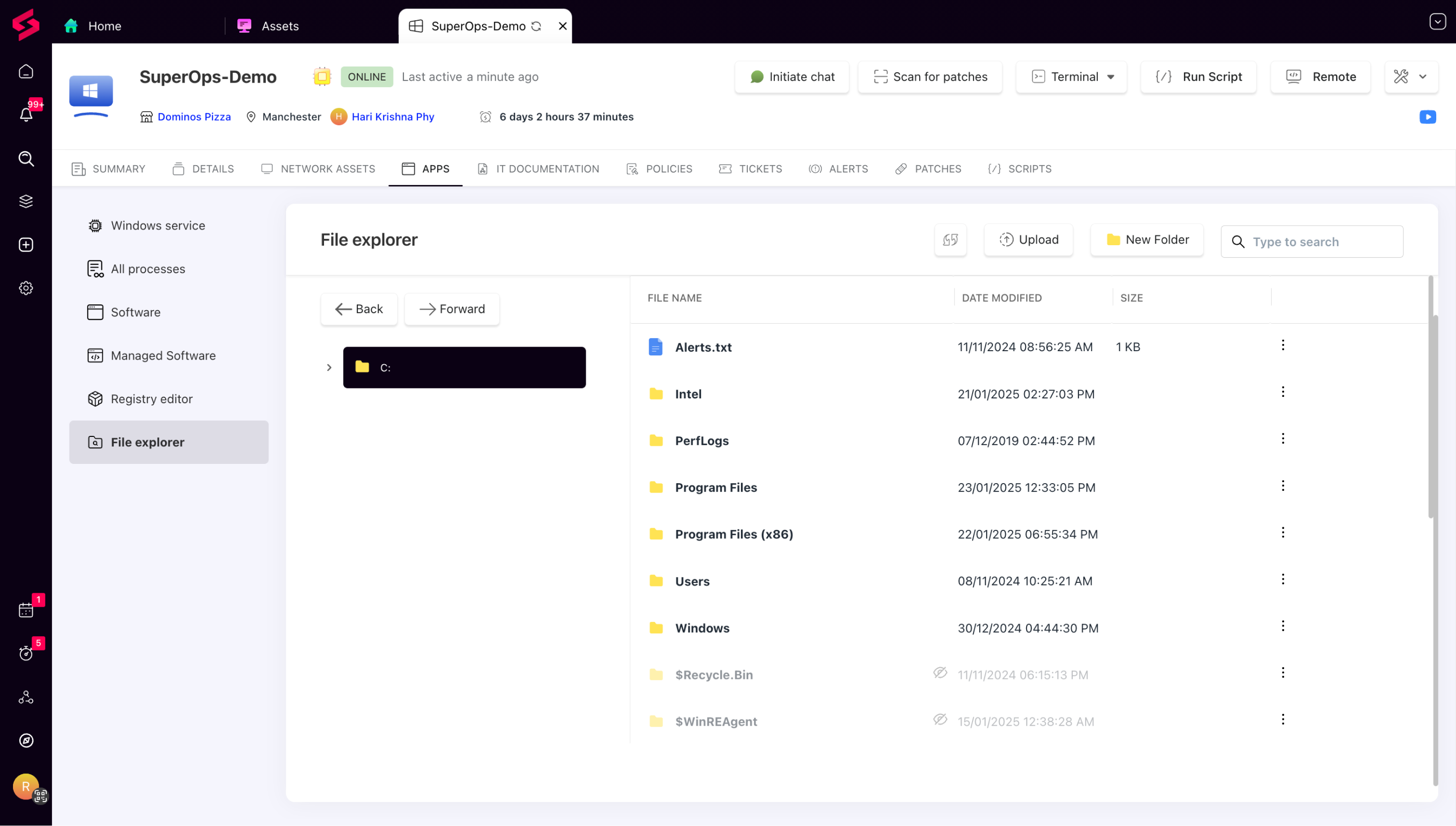This screenshot has height=826, width=1456.
Task: Click the yellow status indicator next to ONLINE
Action: [322, 76]
